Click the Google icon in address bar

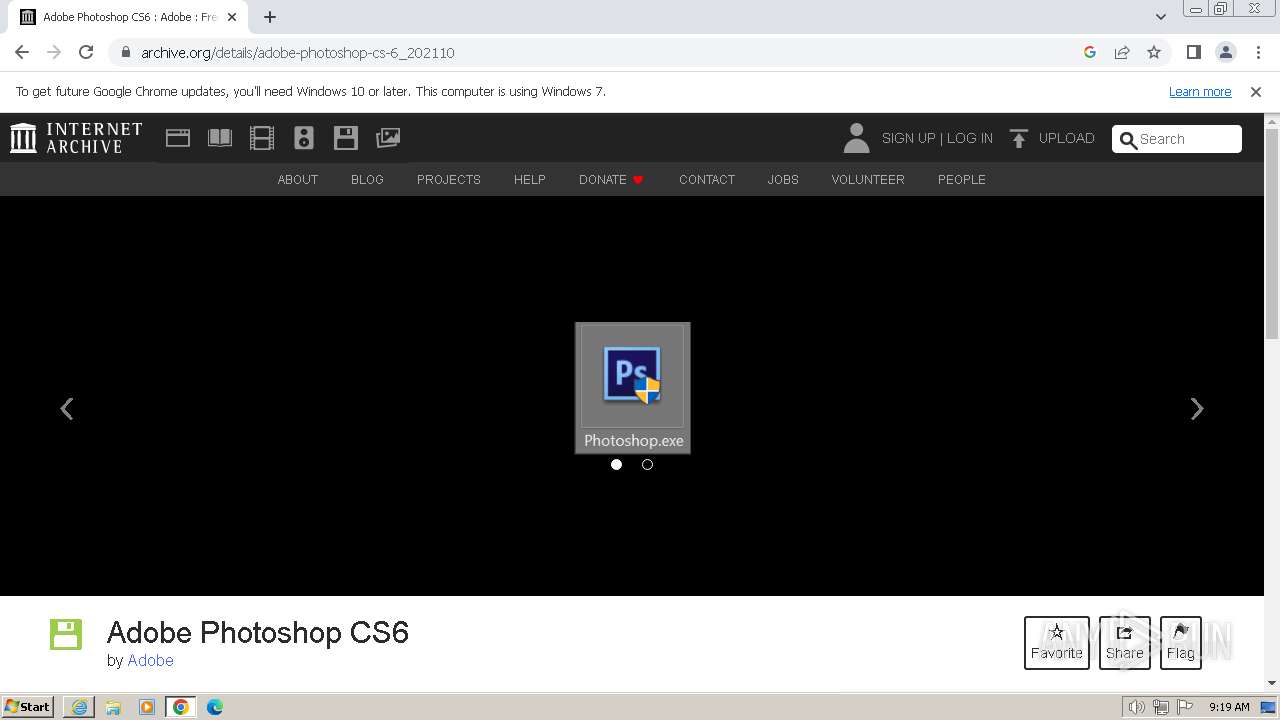(1090, 52)
